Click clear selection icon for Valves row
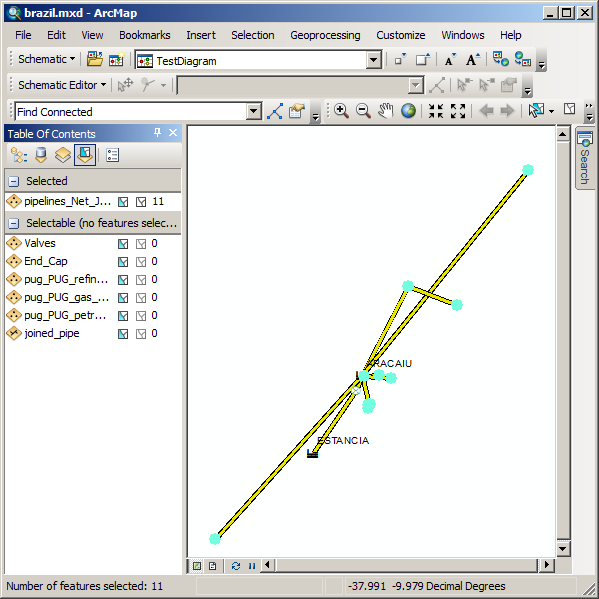The image size is (599, 599). 141,244
